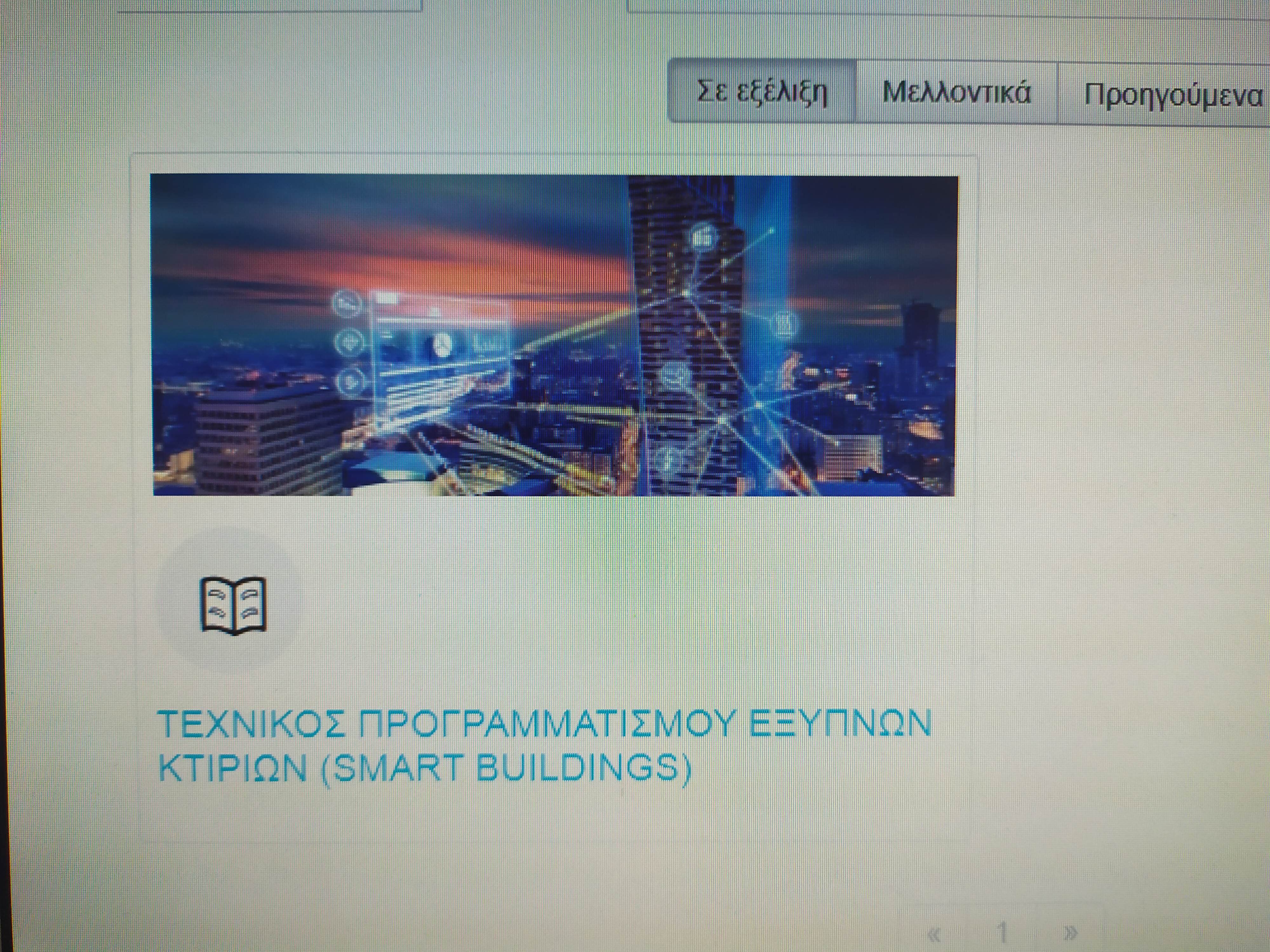The width and height of the screenshot is (1270, 952).
Task: Switch to the Σε εξέλιξη tab
Action: coord(762,91)
